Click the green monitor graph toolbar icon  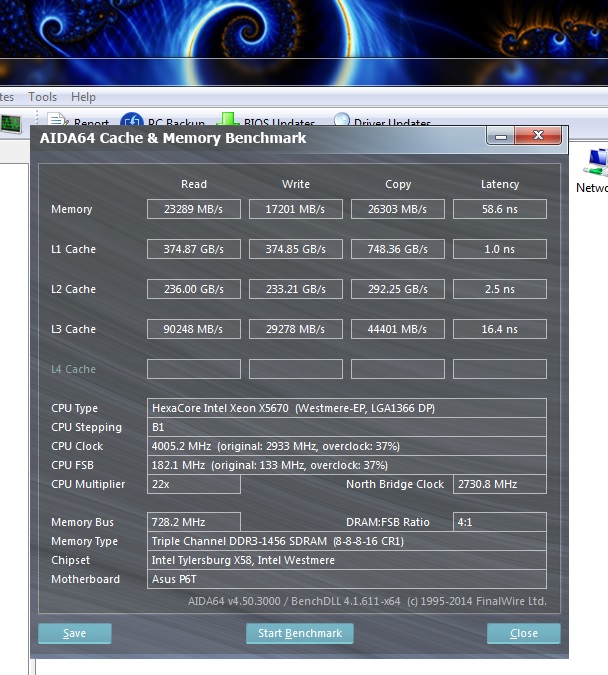point(10,124)
